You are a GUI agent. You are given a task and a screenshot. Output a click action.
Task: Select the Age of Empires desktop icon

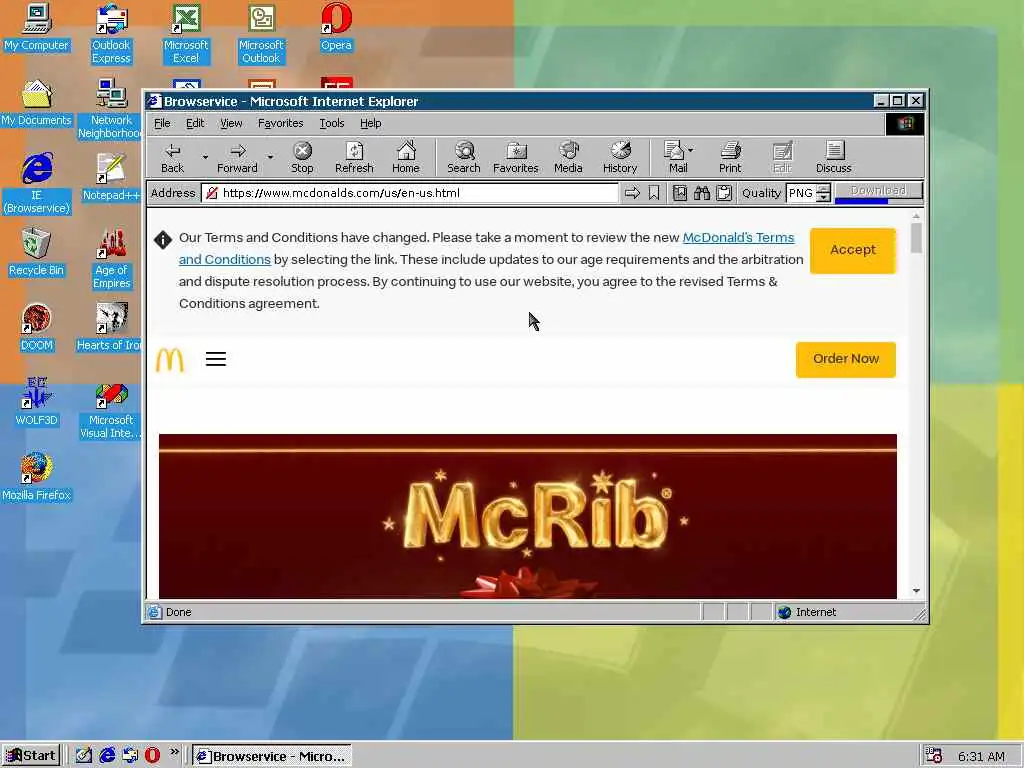(x=111, y=259)
